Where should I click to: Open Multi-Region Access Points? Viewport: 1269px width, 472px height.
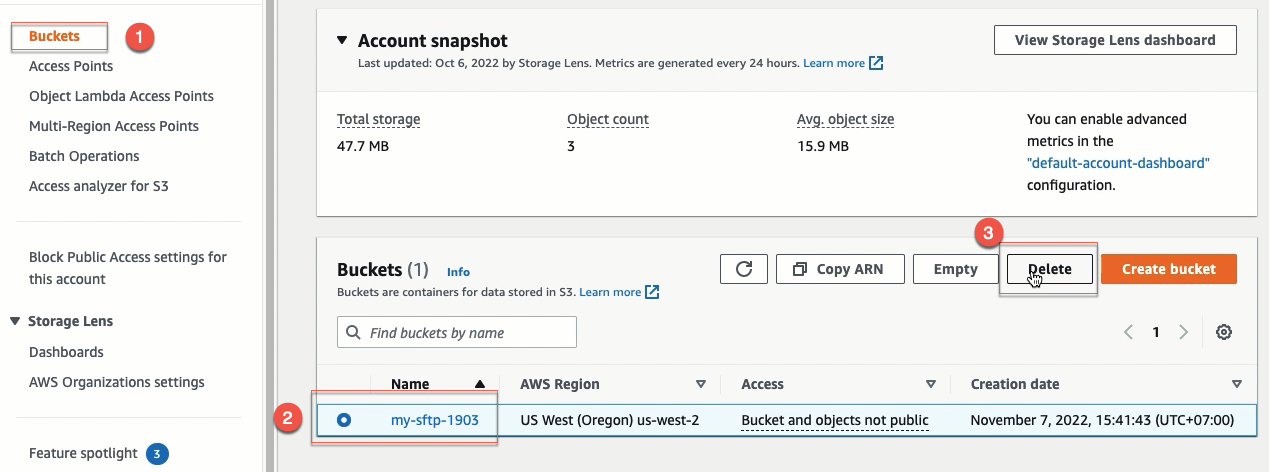[x=114, y=126]
